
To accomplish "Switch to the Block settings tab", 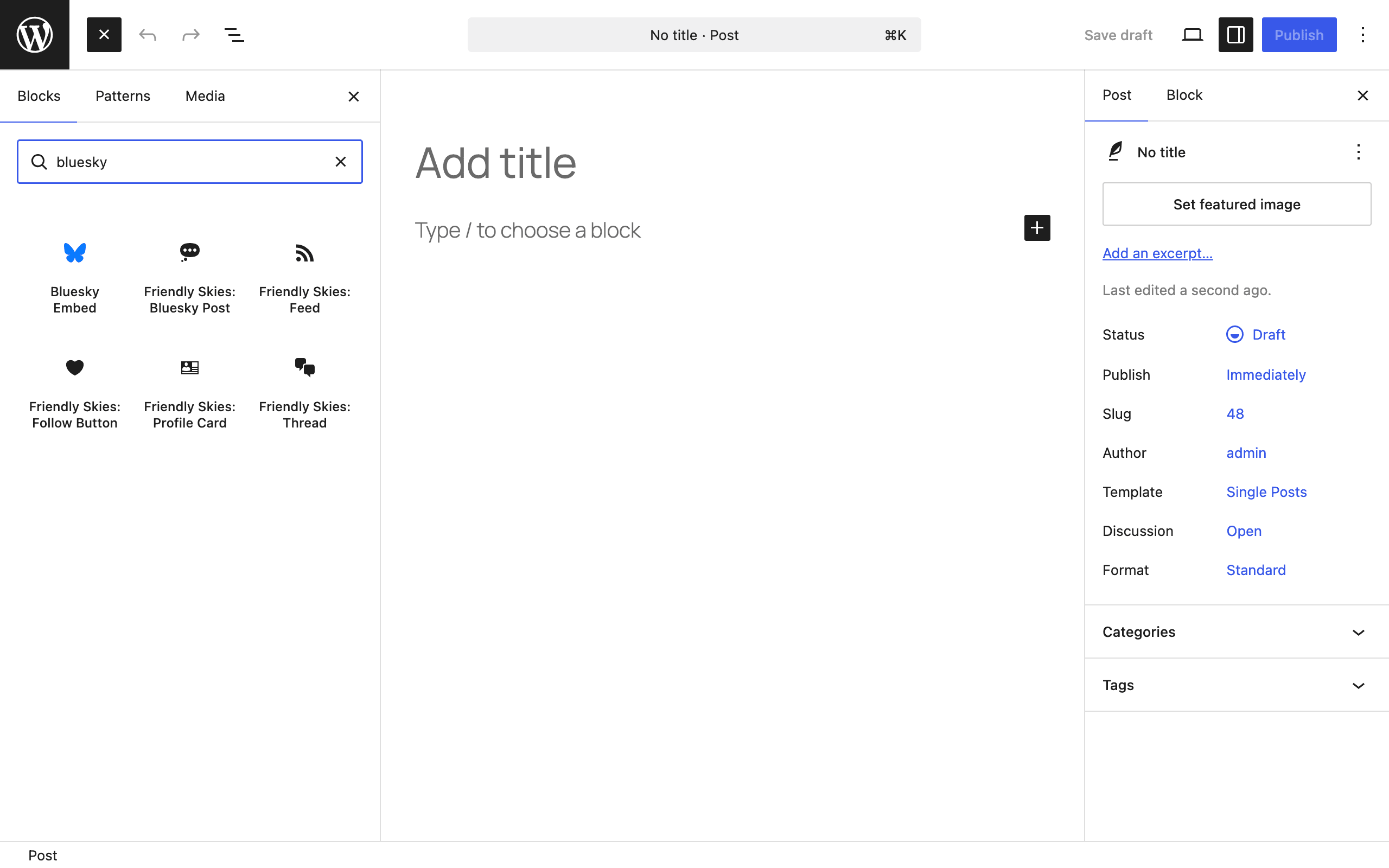I will coord(1184,95).
